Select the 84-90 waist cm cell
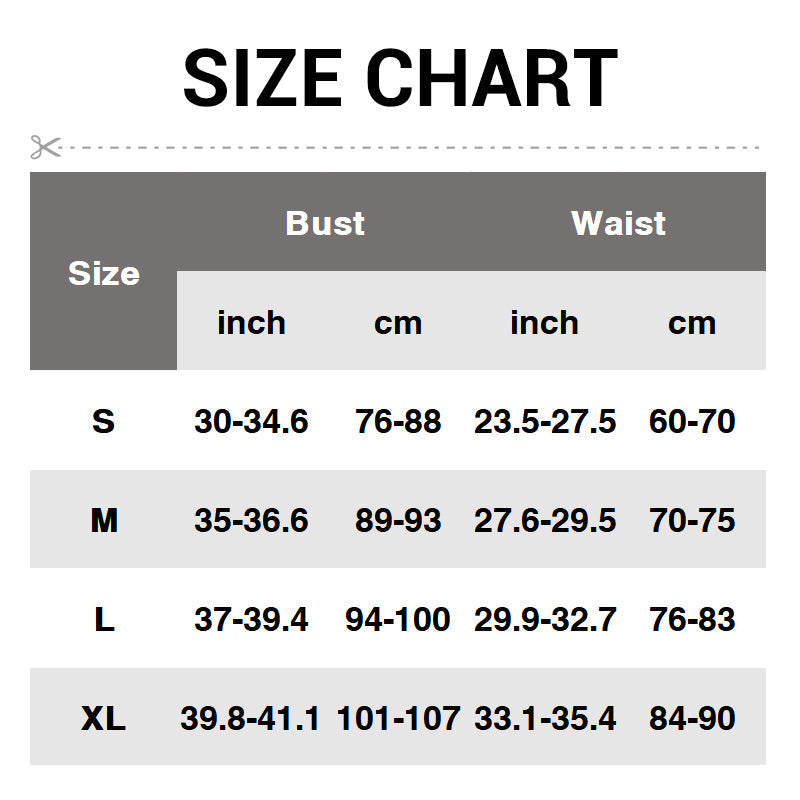The height and width of the screenshot is (800, 800). (x=692, y=718)
